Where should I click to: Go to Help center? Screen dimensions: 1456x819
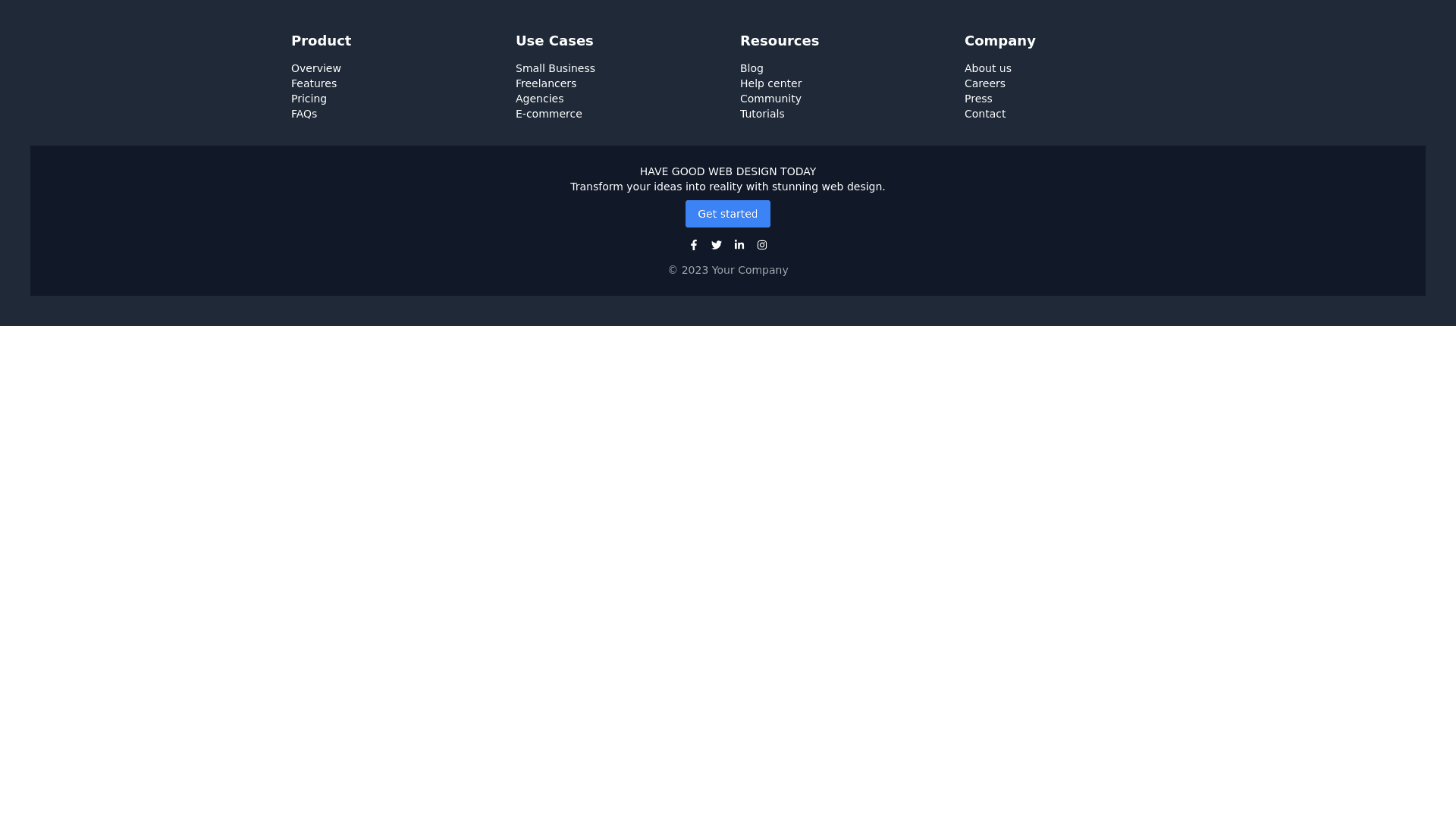pyautogui.click(x=770, y=83)
